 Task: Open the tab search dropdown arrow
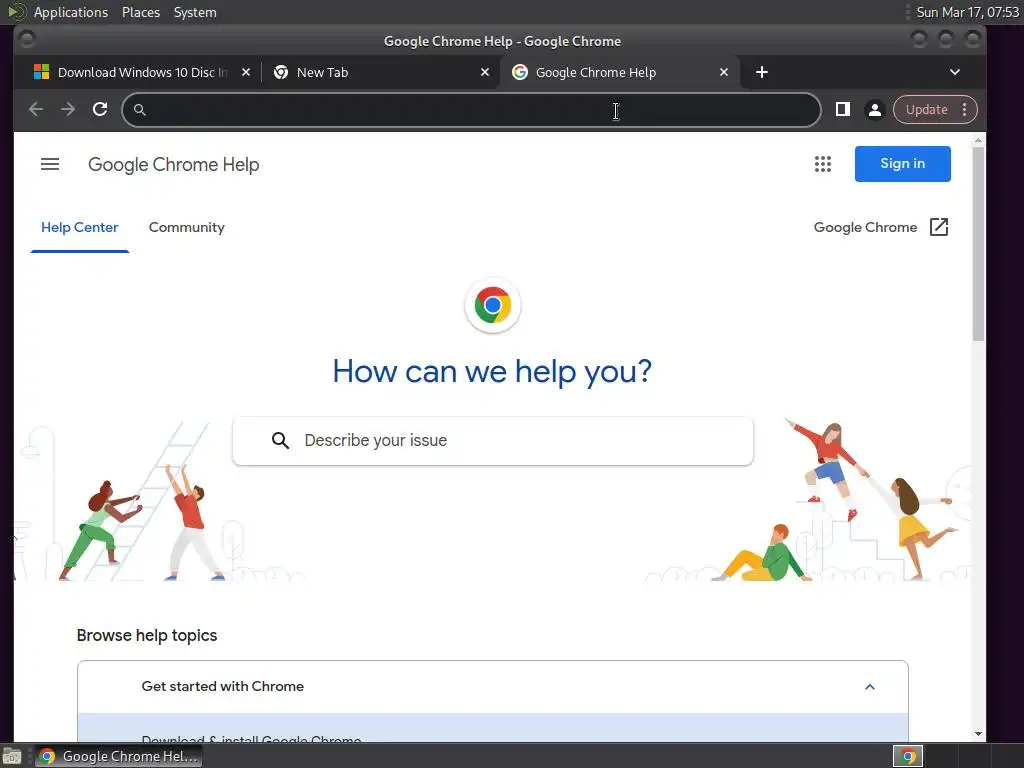point(955,72)
